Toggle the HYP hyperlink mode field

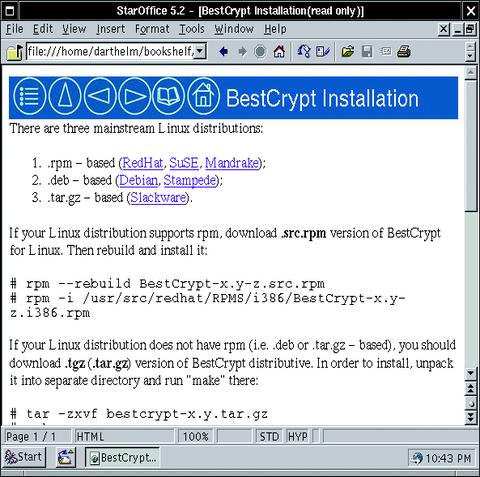coord(298,436)
